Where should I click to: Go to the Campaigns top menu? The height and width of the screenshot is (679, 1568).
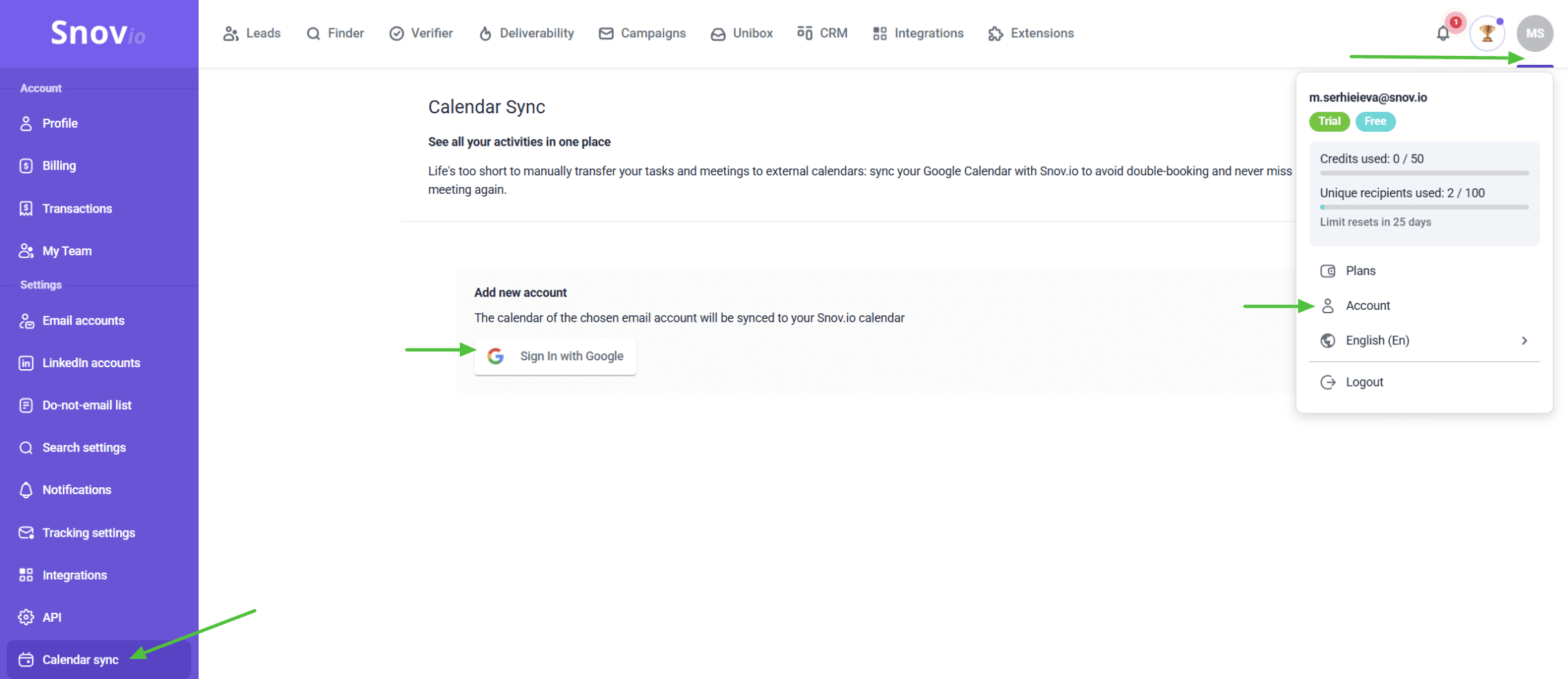642,33
